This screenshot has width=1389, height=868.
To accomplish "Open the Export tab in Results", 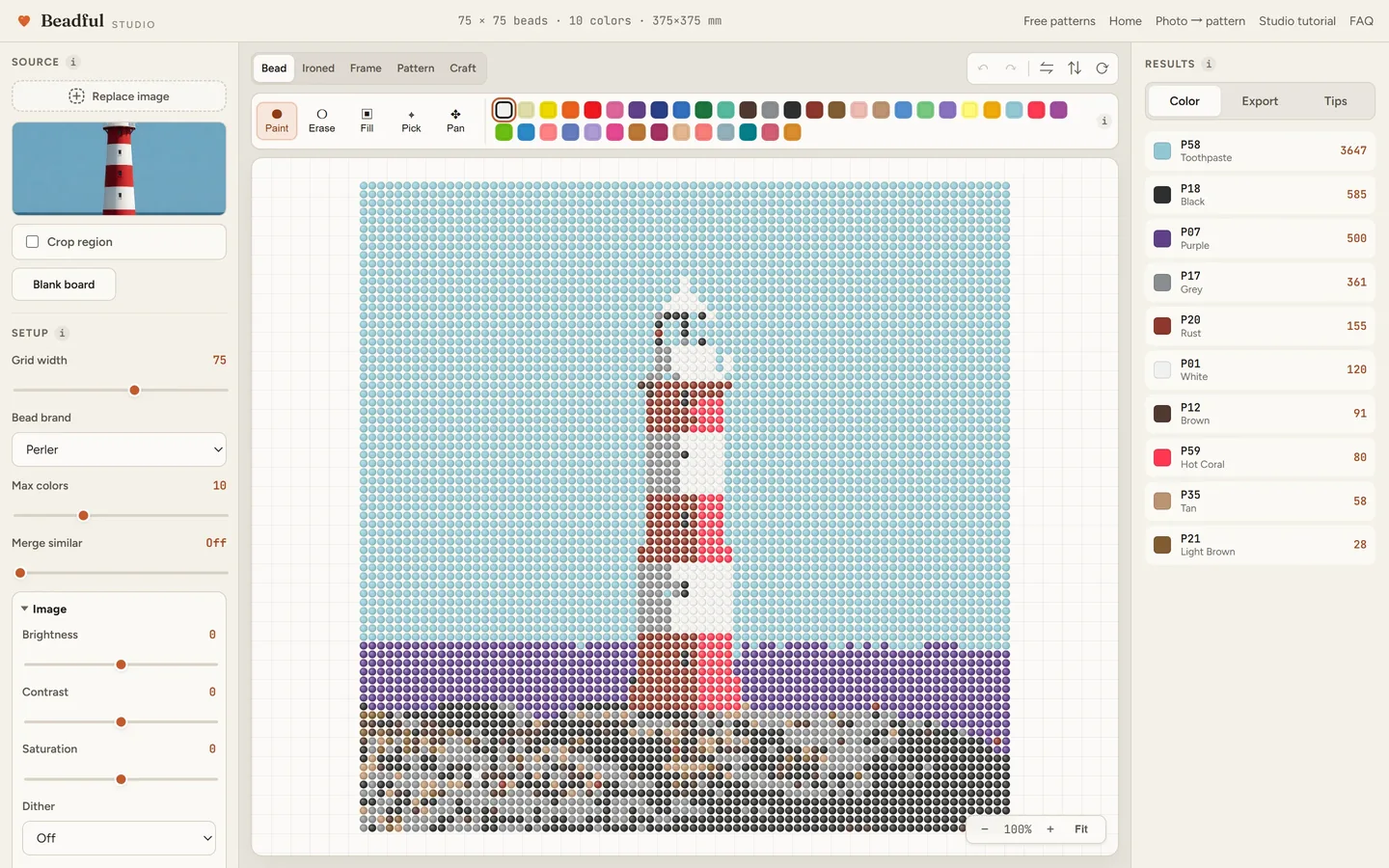I will (x=1260, y=101).
